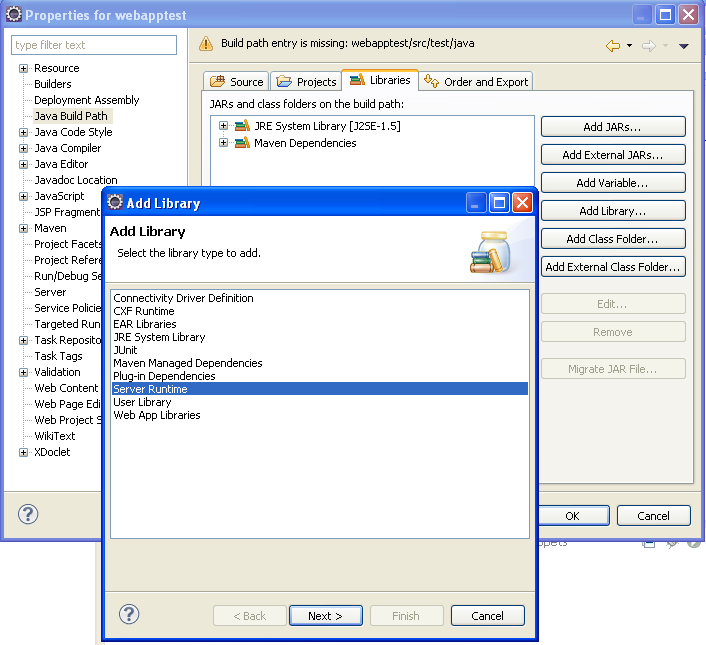This screenshot has width=706, height=645.
Task: Click the Add Library... button
Action: (x=613, y=211)
